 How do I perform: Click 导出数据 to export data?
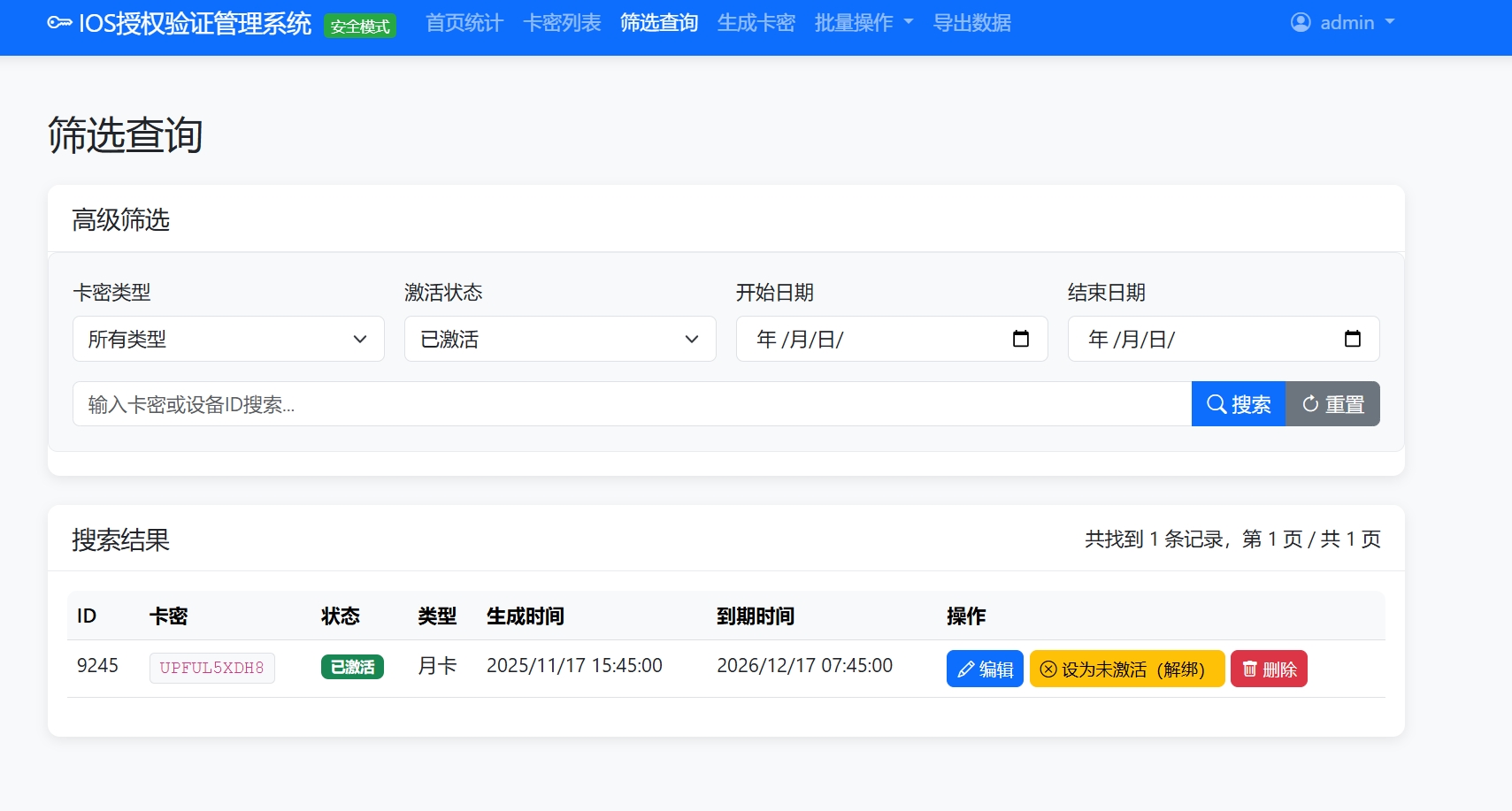[x=971, y=23]
